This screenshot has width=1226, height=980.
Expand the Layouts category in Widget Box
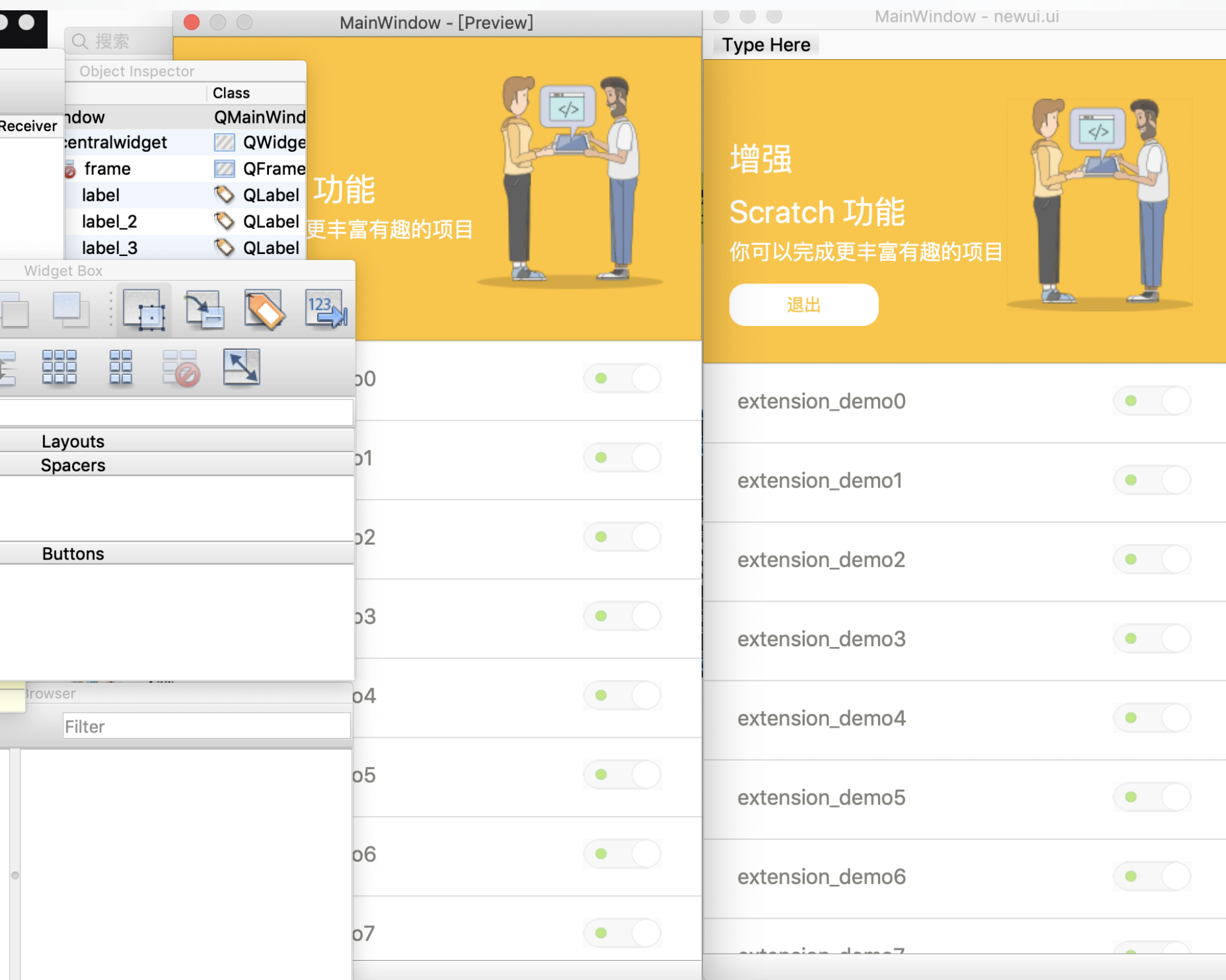tap(177, 441)
